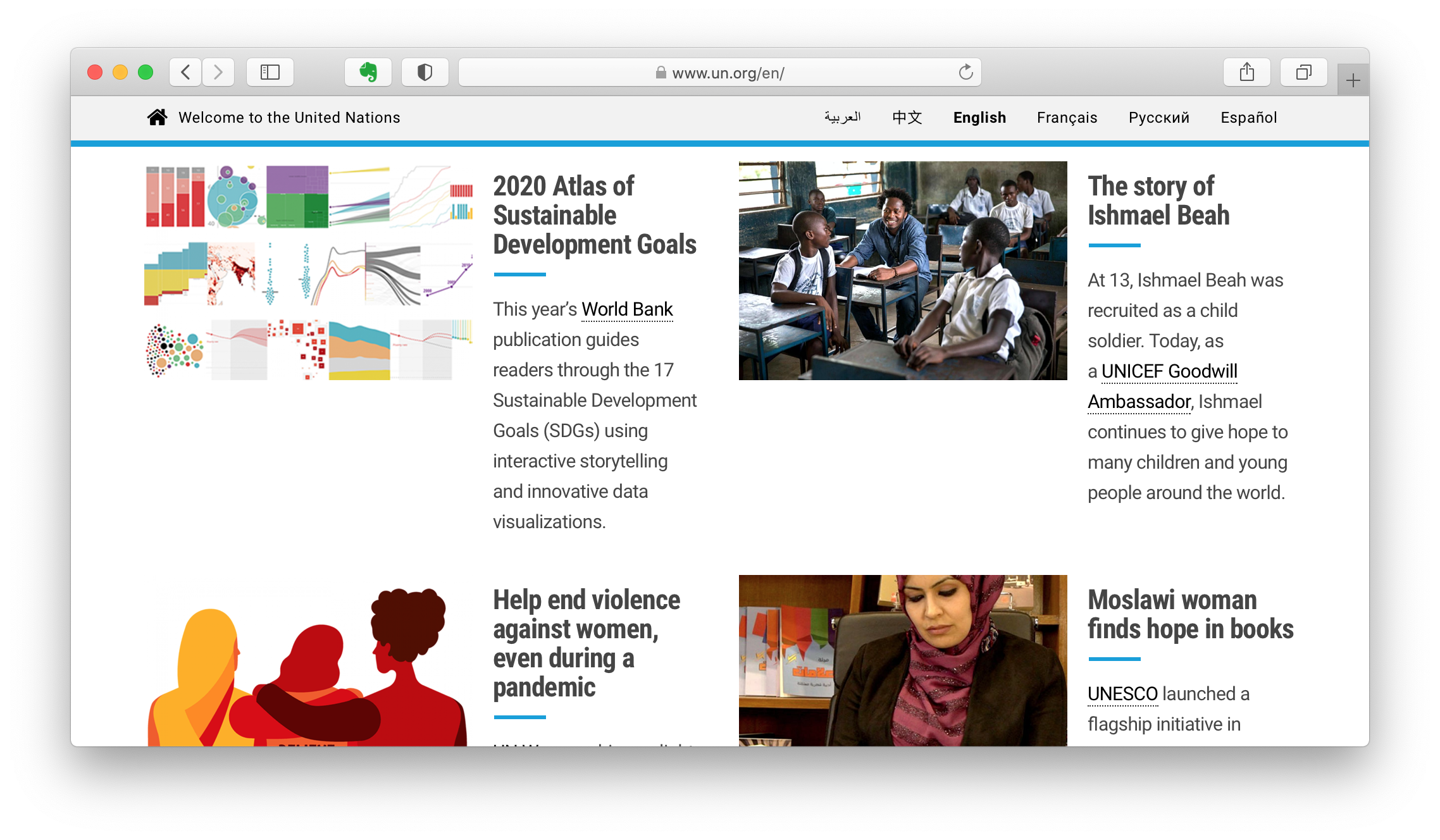Switch language to Arabic (العربية)
The height and width of the screenshot is (840, 1440).
click(x=843, y=118)
